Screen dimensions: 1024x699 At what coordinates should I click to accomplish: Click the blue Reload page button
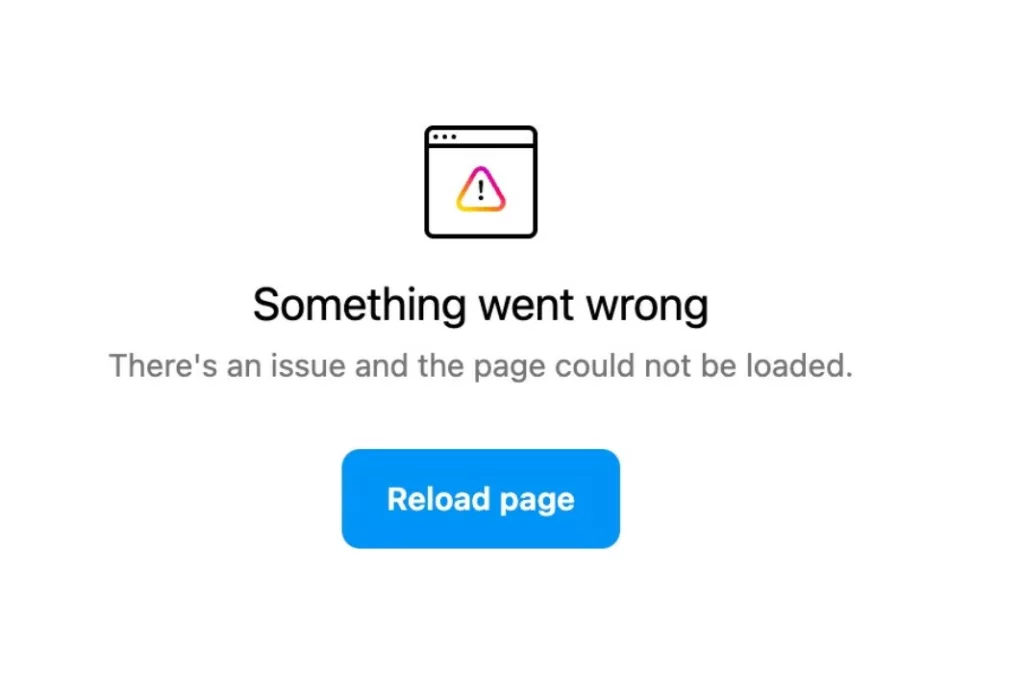481,498
